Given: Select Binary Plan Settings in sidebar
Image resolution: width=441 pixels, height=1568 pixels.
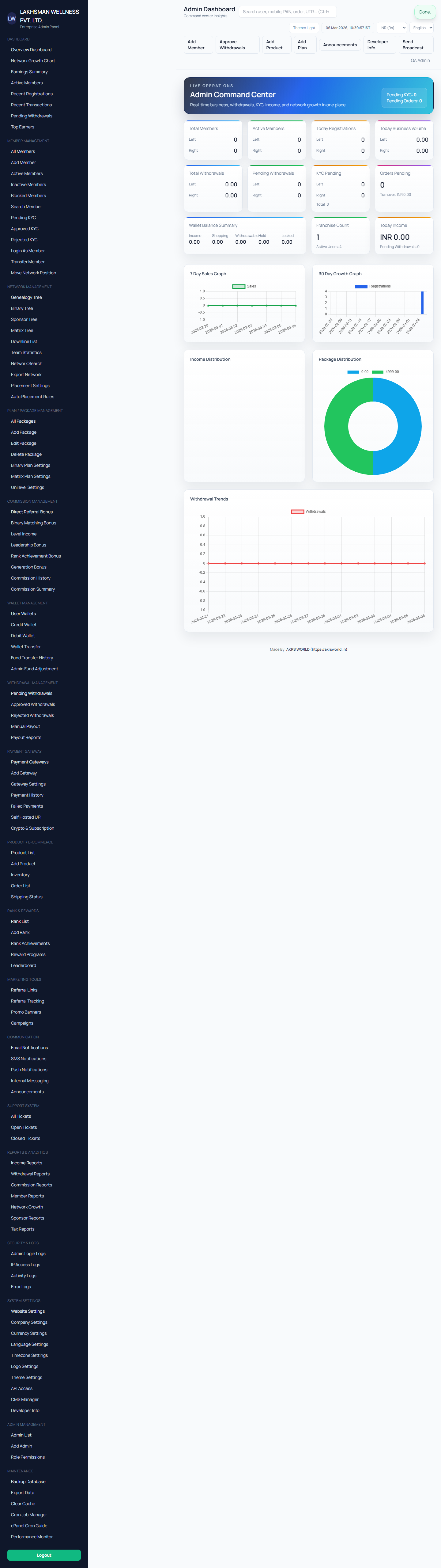Looking at the screenshot, I should click(x=30, y=466).
